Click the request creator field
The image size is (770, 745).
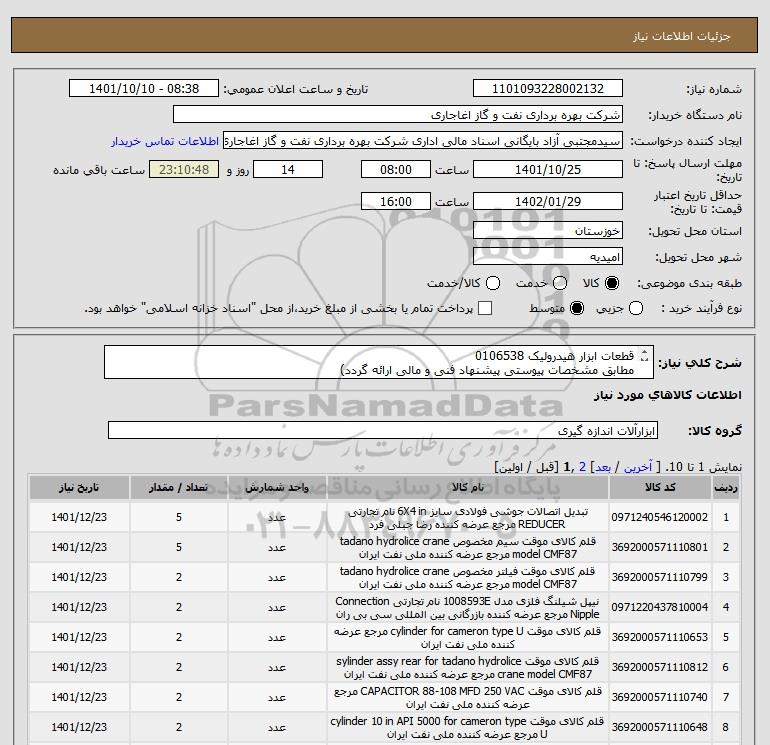click(x=423, y=141)
